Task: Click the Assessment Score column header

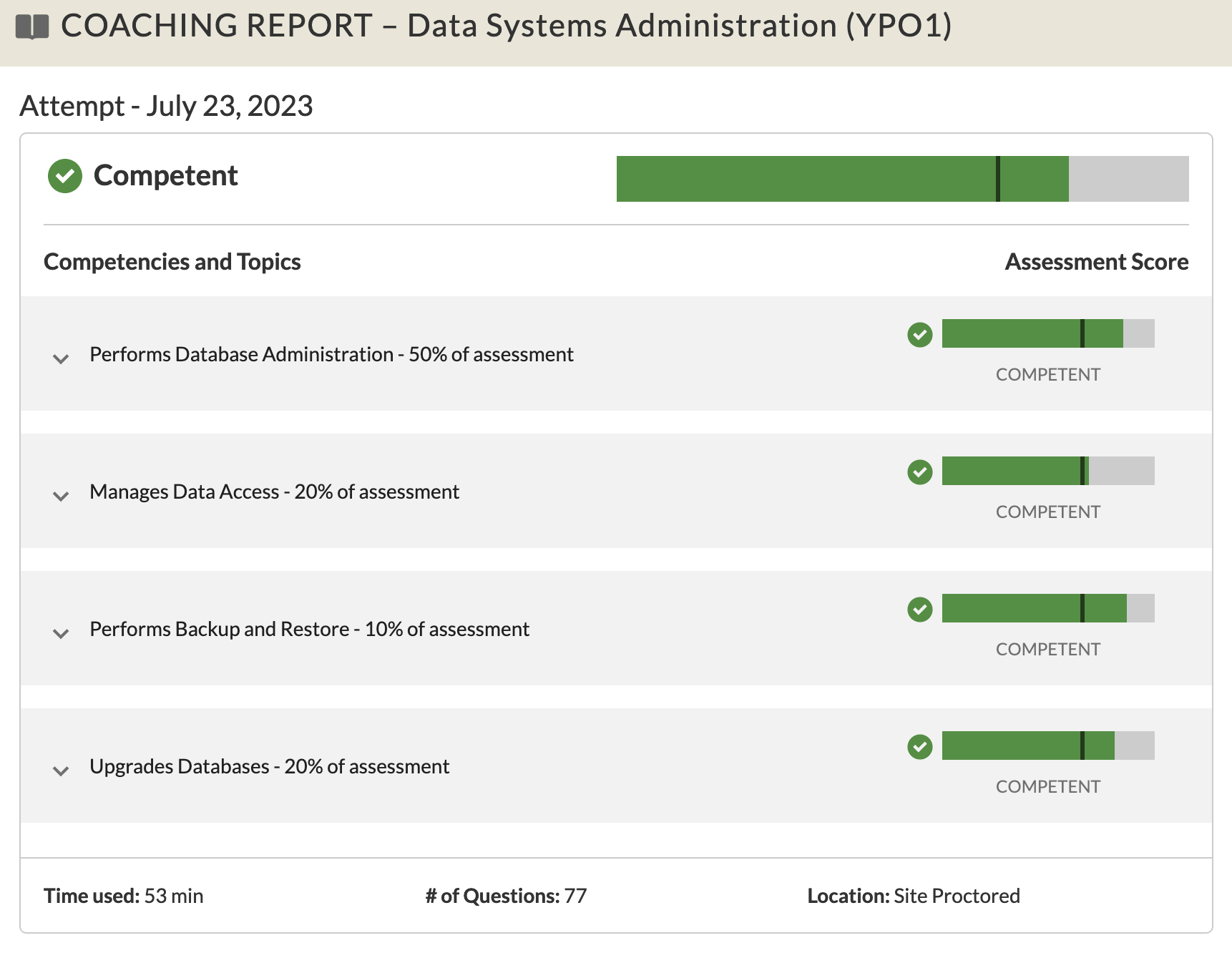Action: coord(1097,262)
